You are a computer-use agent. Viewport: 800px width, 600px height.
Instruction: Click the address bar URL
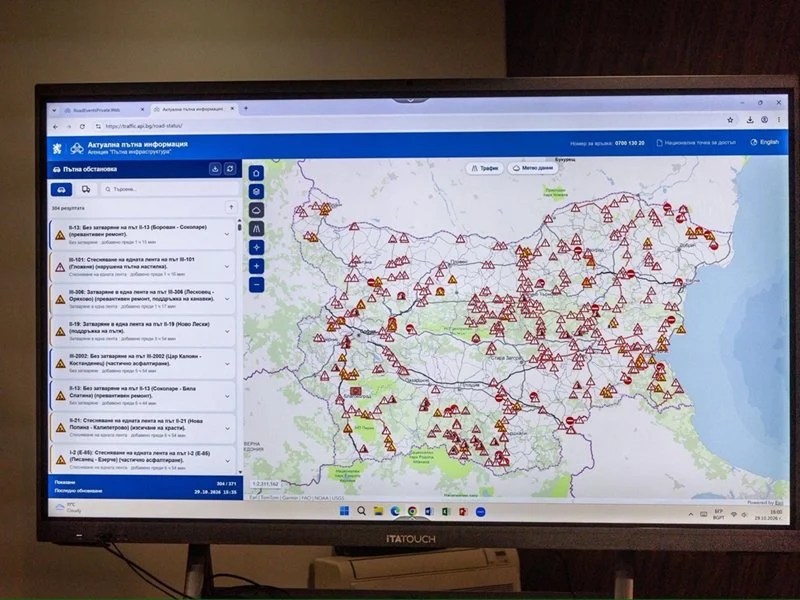coord(144,126)
